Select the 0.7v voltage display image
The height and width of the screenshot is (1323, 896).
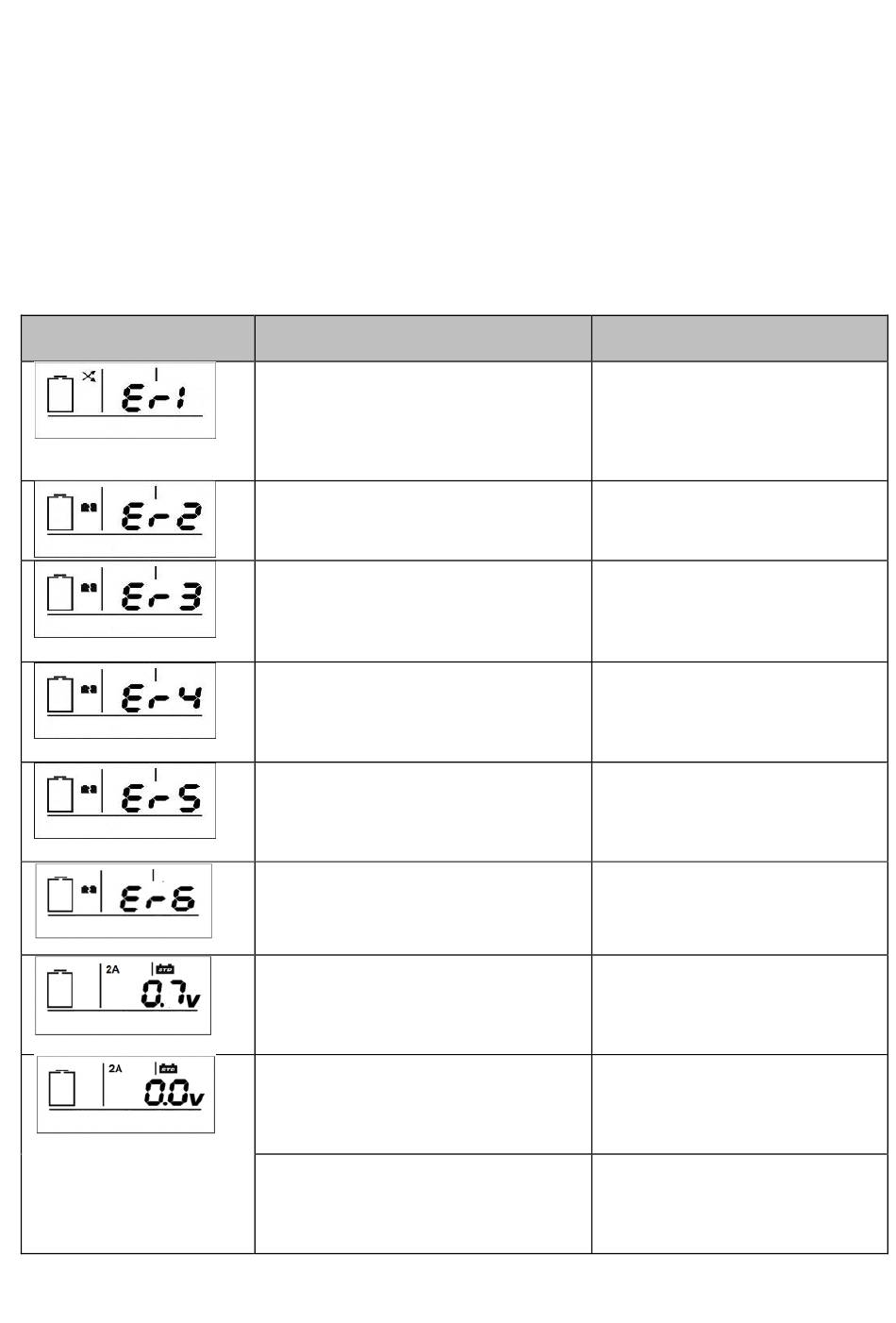124,996
